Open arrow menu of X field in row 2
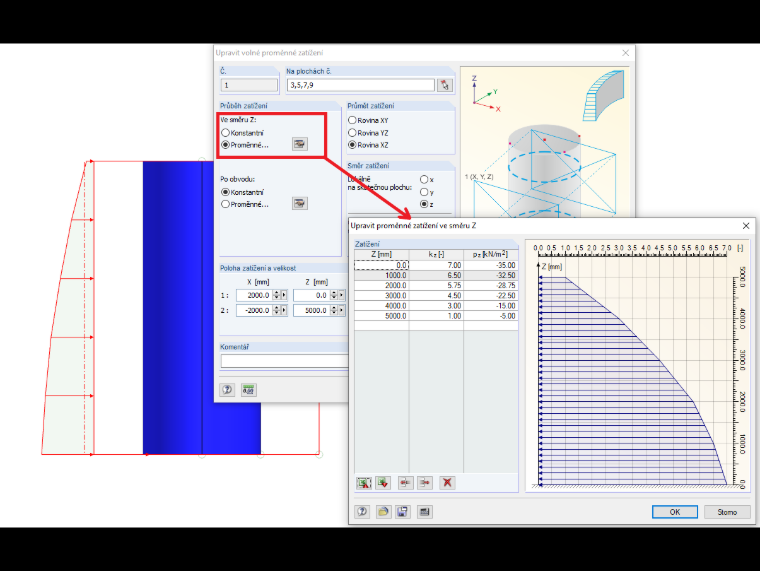The height and width of the screenshot is (571, 760). tap(284, 310)
